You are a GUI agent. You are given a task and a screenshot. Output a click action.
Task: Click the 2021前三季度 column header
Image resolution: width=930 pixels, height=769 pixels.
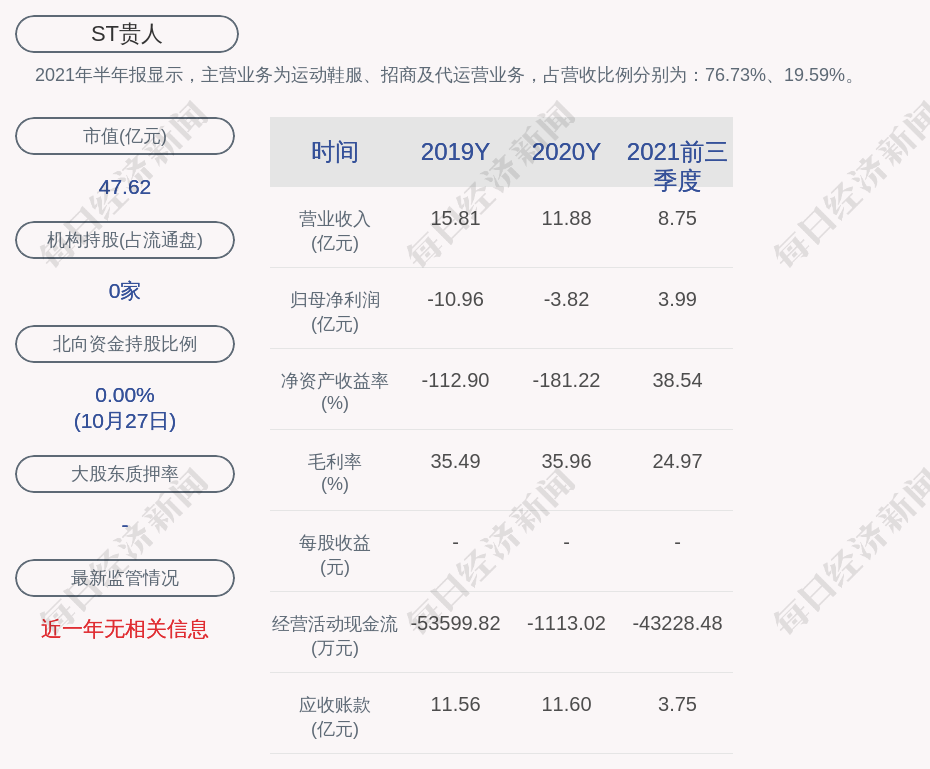point(677,166)
